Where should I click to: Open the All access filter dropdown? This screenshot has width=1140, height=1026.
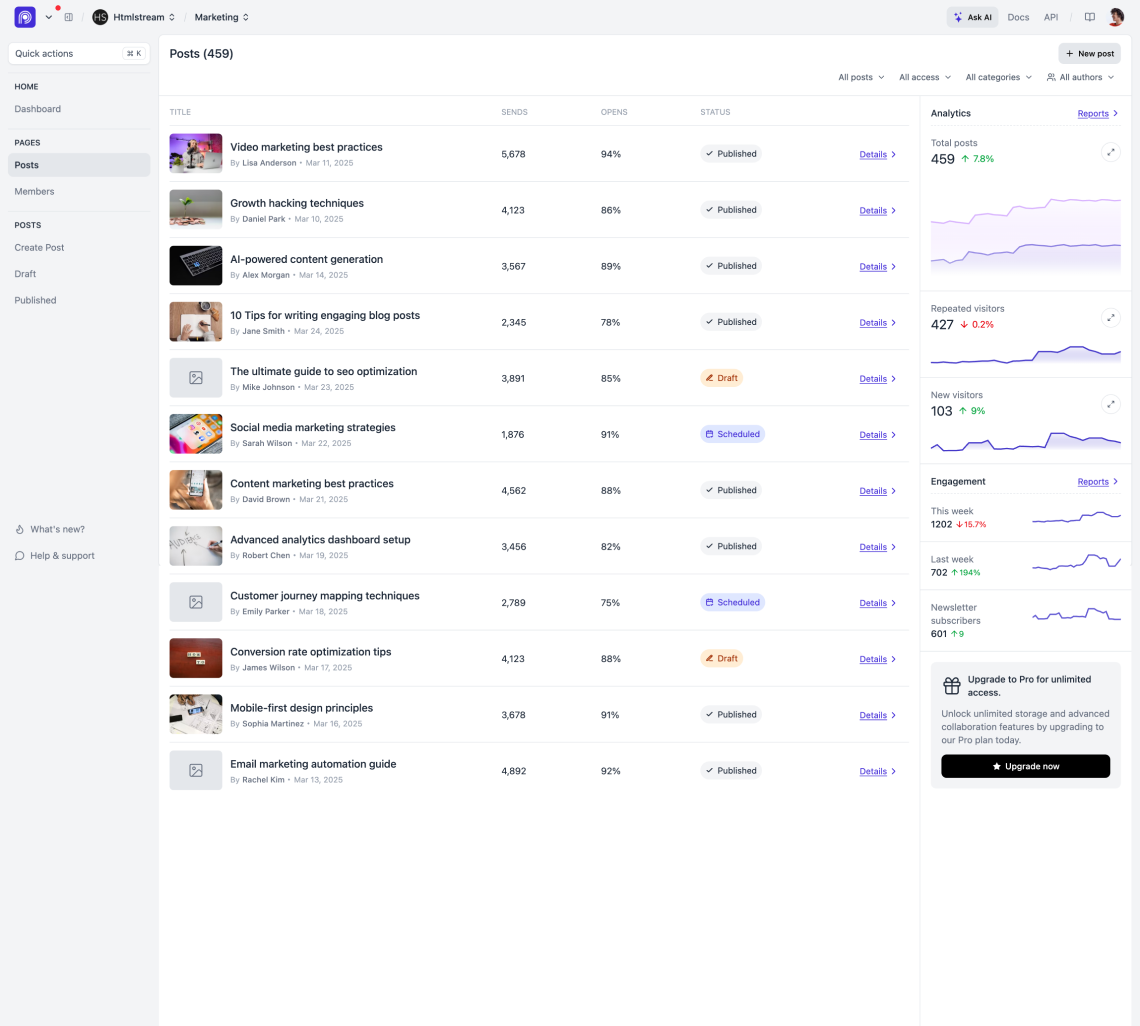[925, 77]
